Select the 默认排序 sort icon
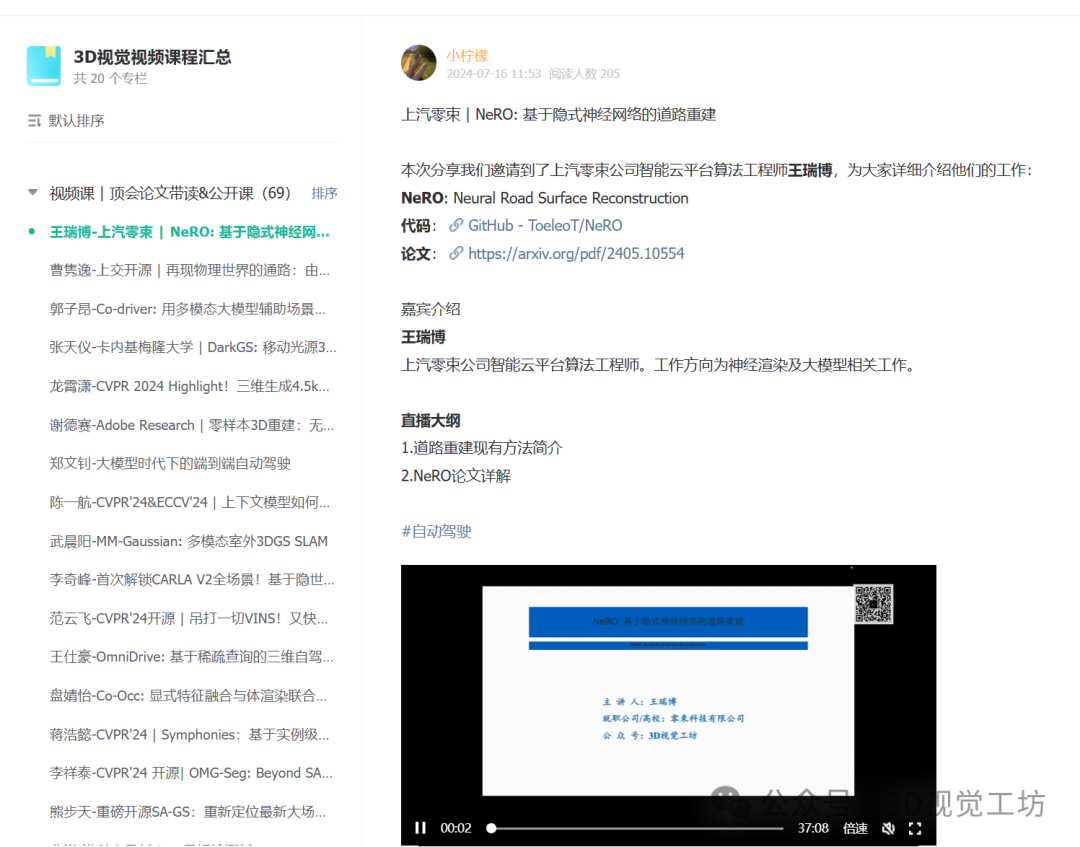This screenshot has height=847, width=1080. (36, 120)
